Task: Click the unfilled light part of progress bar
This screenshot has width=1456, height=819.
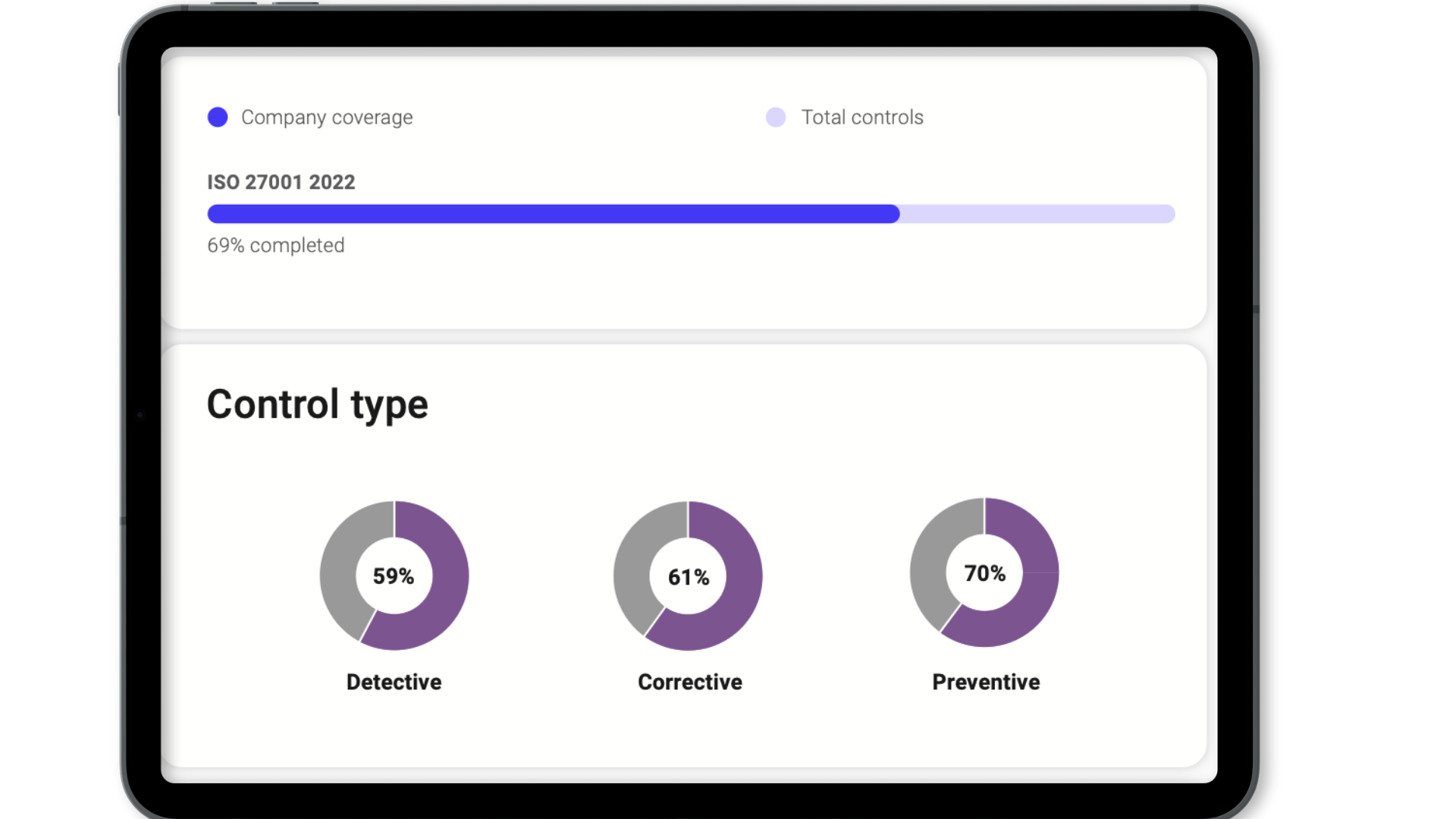Action: (x=1037, y=214)
